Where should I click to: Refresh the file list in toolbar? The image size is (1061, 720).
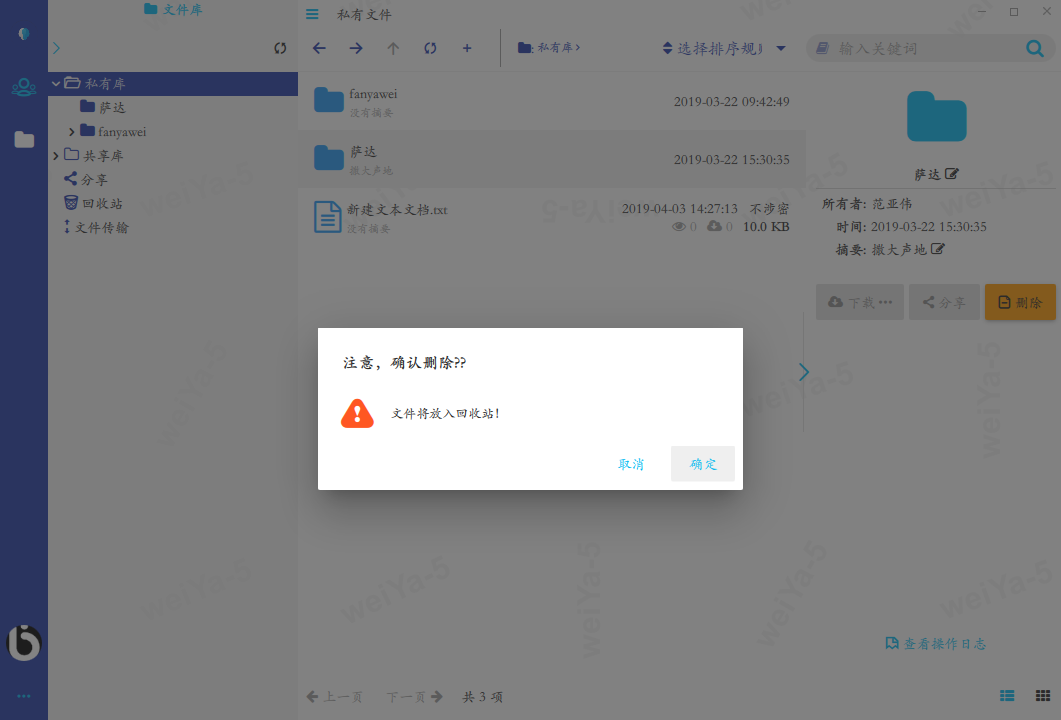(x=430, y=48)
